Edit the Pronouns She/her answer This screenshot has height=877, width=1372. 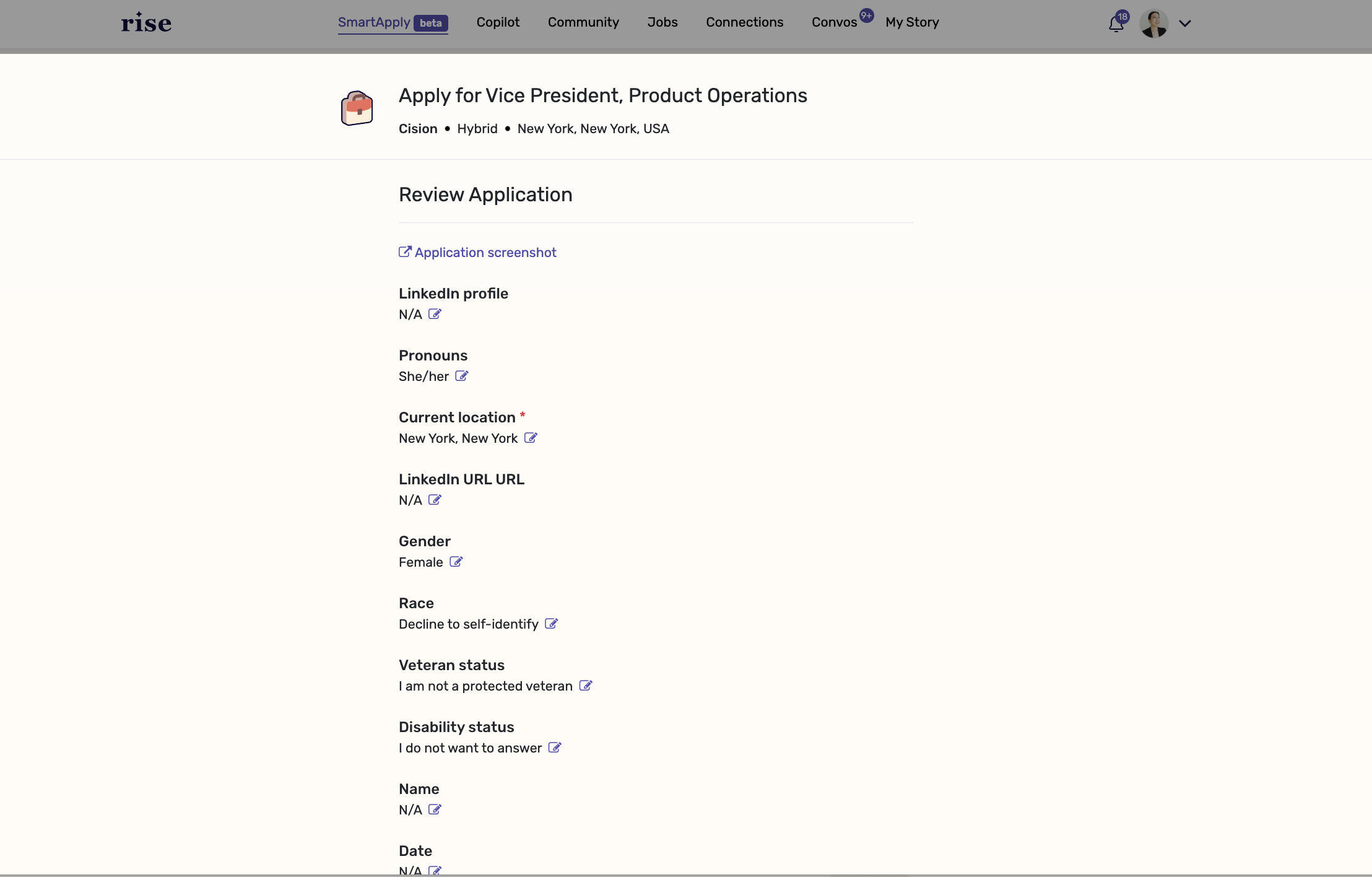(x=461, y=376)
